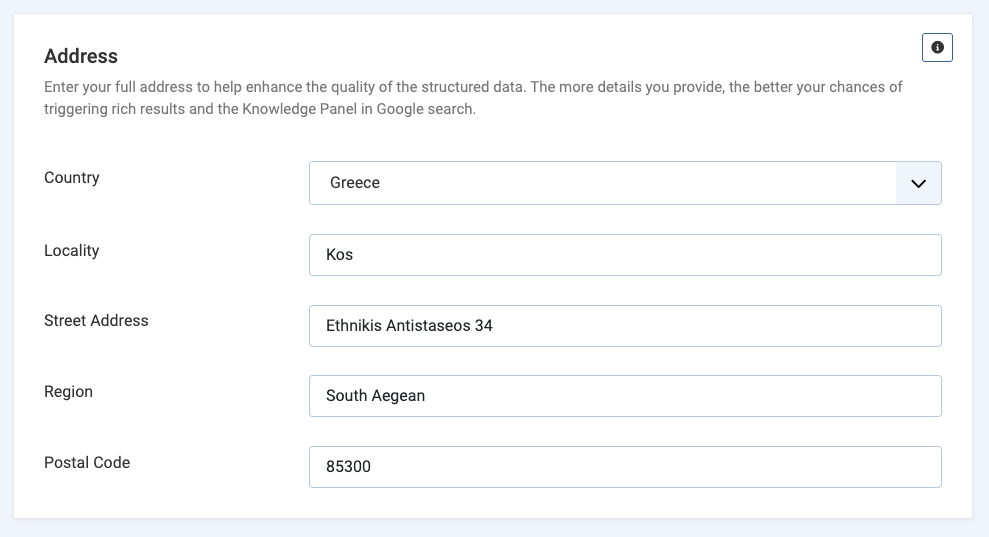The width and height of the screenshot is (989, 537).
Task: Focus the Region input field
Action: (x=625, y=396)
